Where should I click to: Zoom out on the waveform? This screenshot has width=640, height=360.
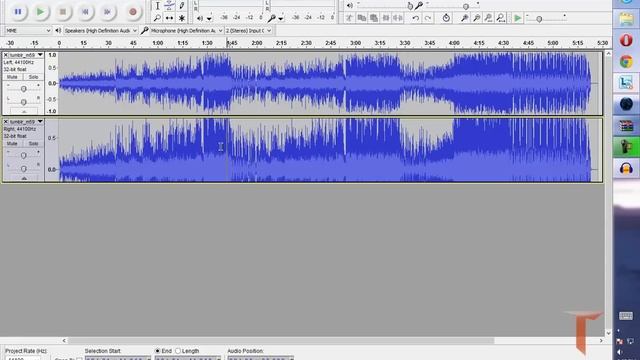[476, 18]
